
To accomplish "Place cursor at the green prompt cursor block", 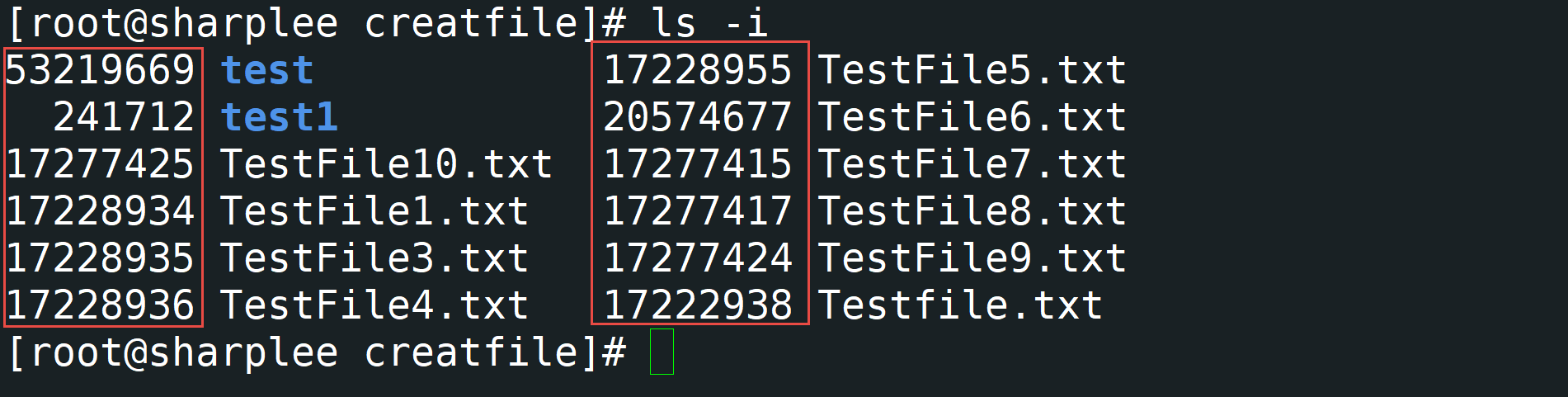I will [662, 352].
